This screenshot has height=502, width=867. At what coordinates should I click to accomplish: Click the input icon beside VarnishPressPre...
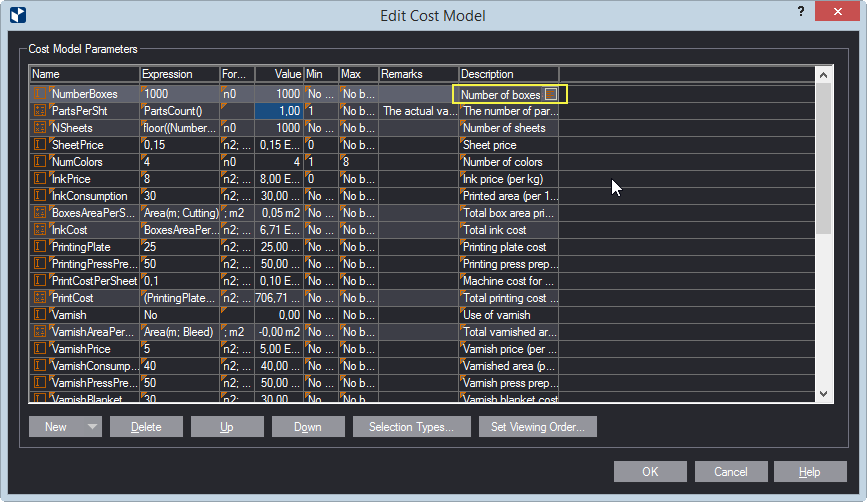40,383
